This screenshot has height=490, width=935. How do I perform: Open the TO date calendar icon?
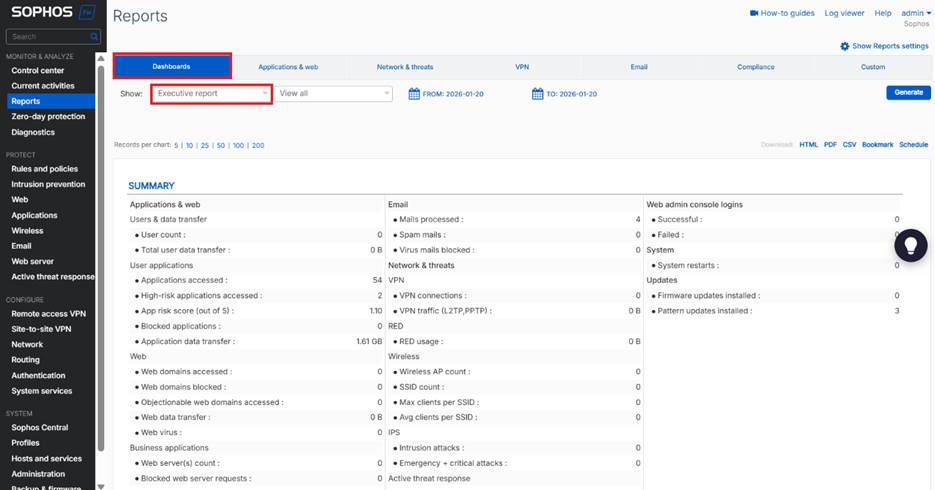(x=538, y=93)
